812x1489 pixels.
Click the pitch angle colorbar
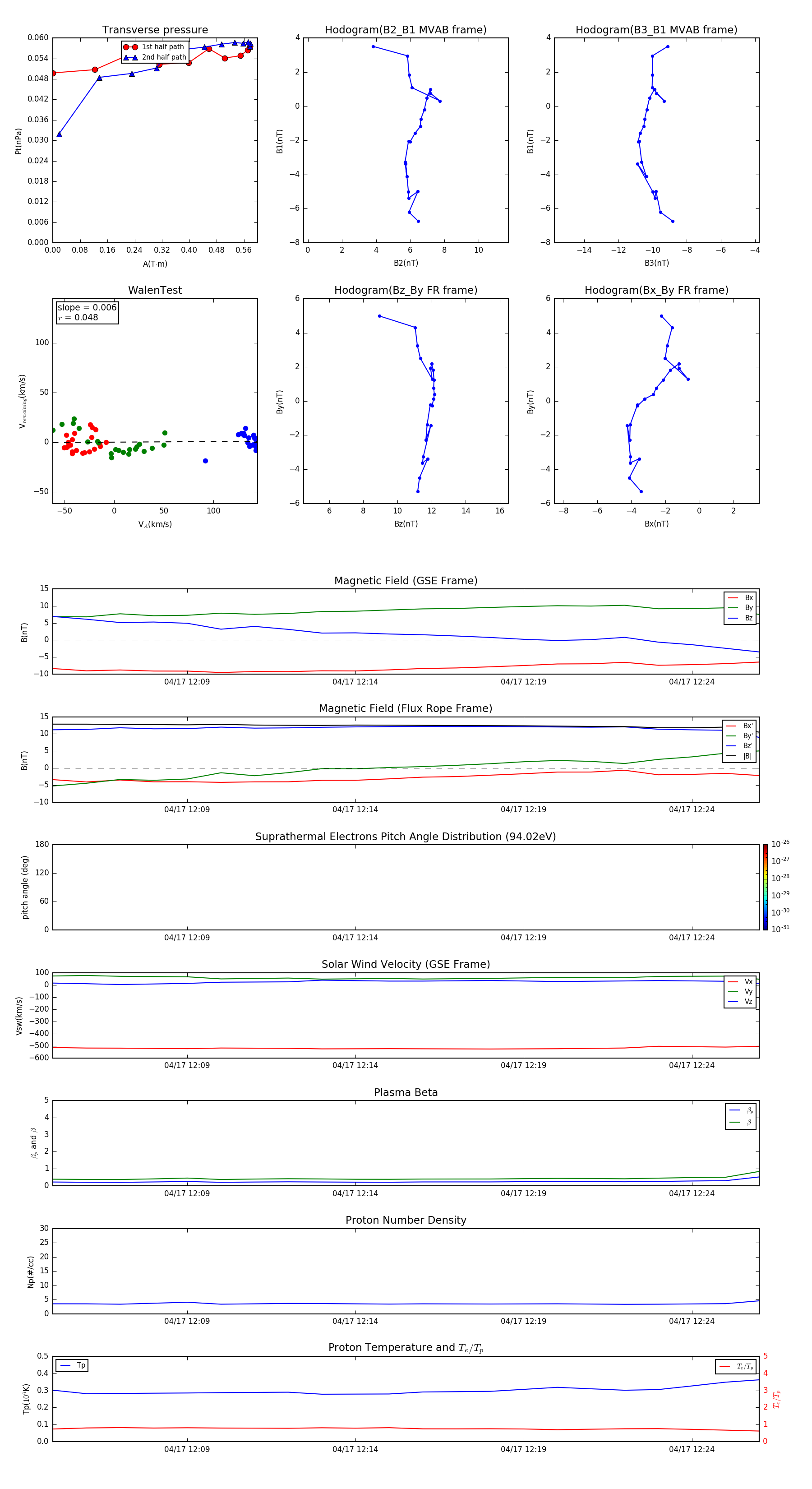(x=765, y=887)
